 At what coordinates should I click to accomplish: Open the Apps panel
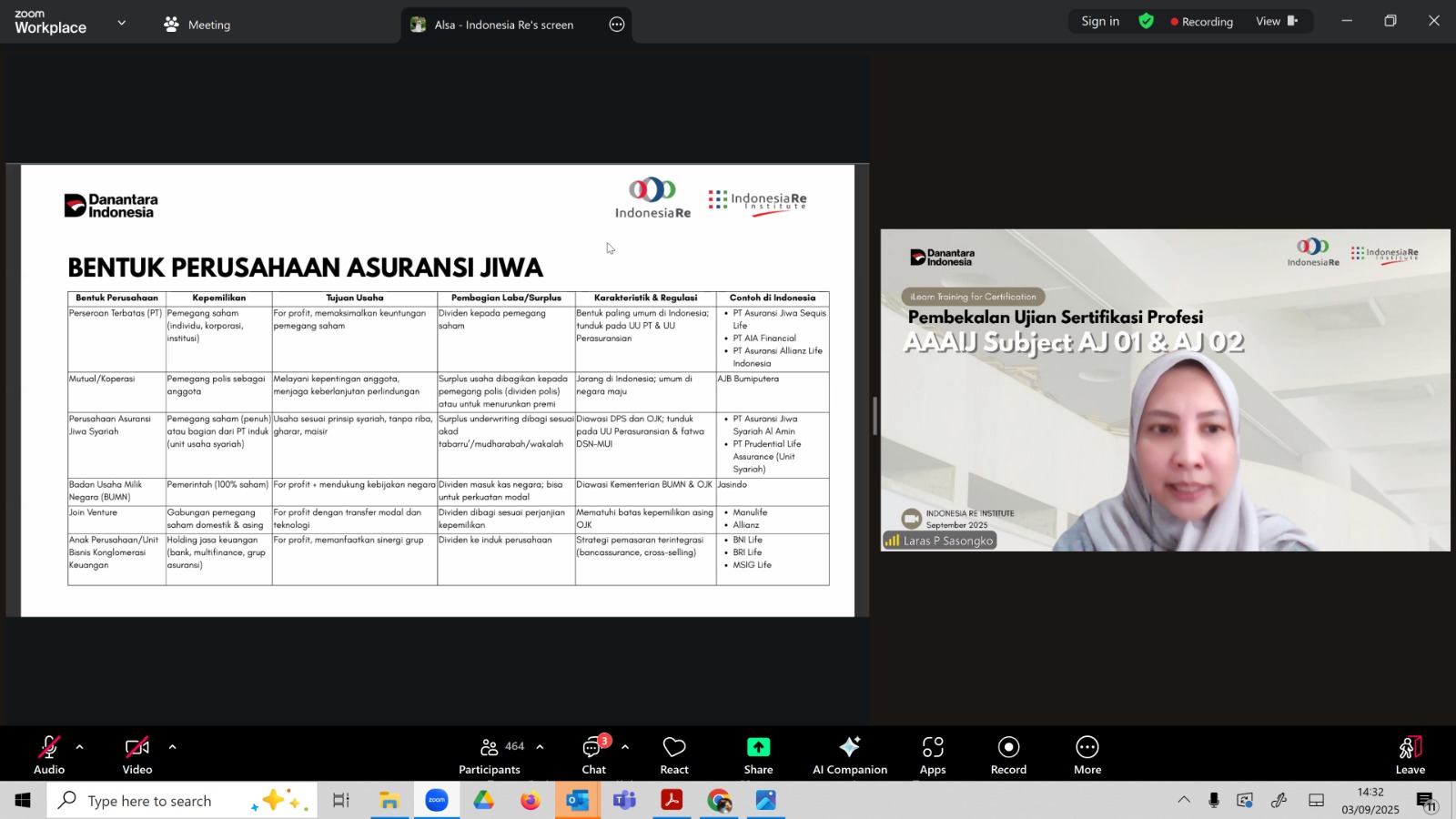tap(932, 754)
